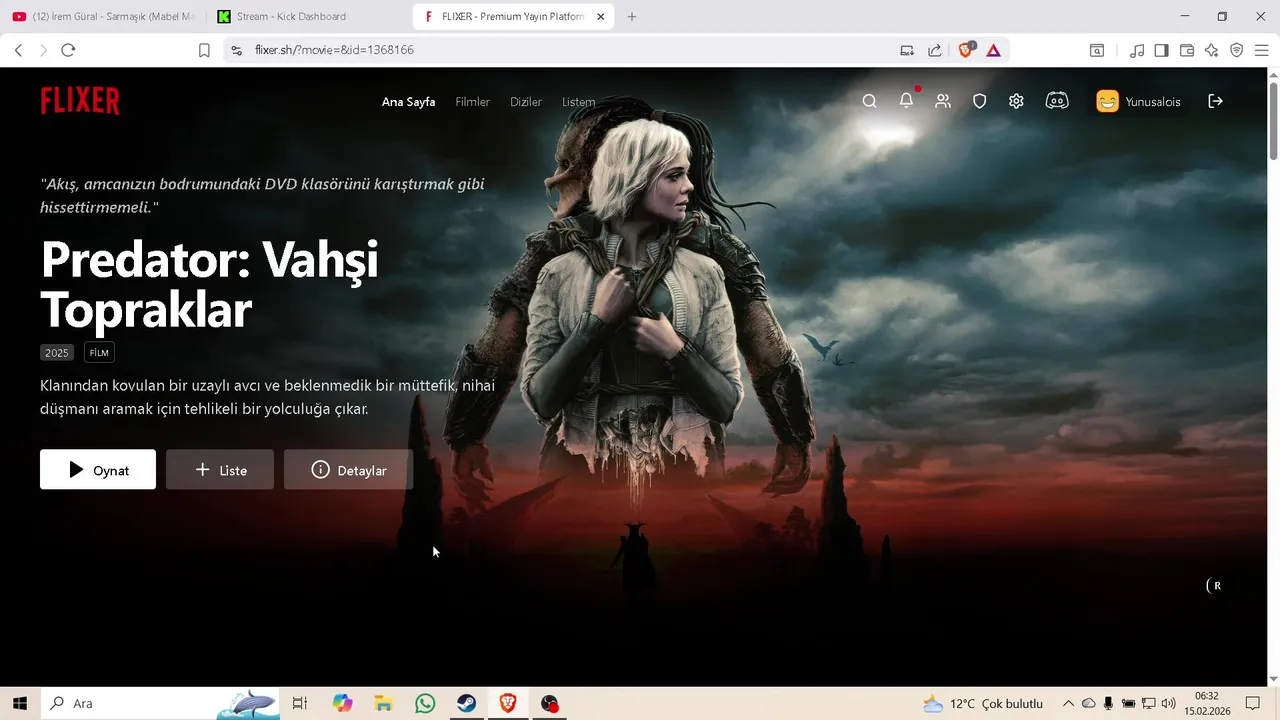The image size is (1280, 720).
Task: Show hidden system tray icons
Action: tap(1068, 703)
